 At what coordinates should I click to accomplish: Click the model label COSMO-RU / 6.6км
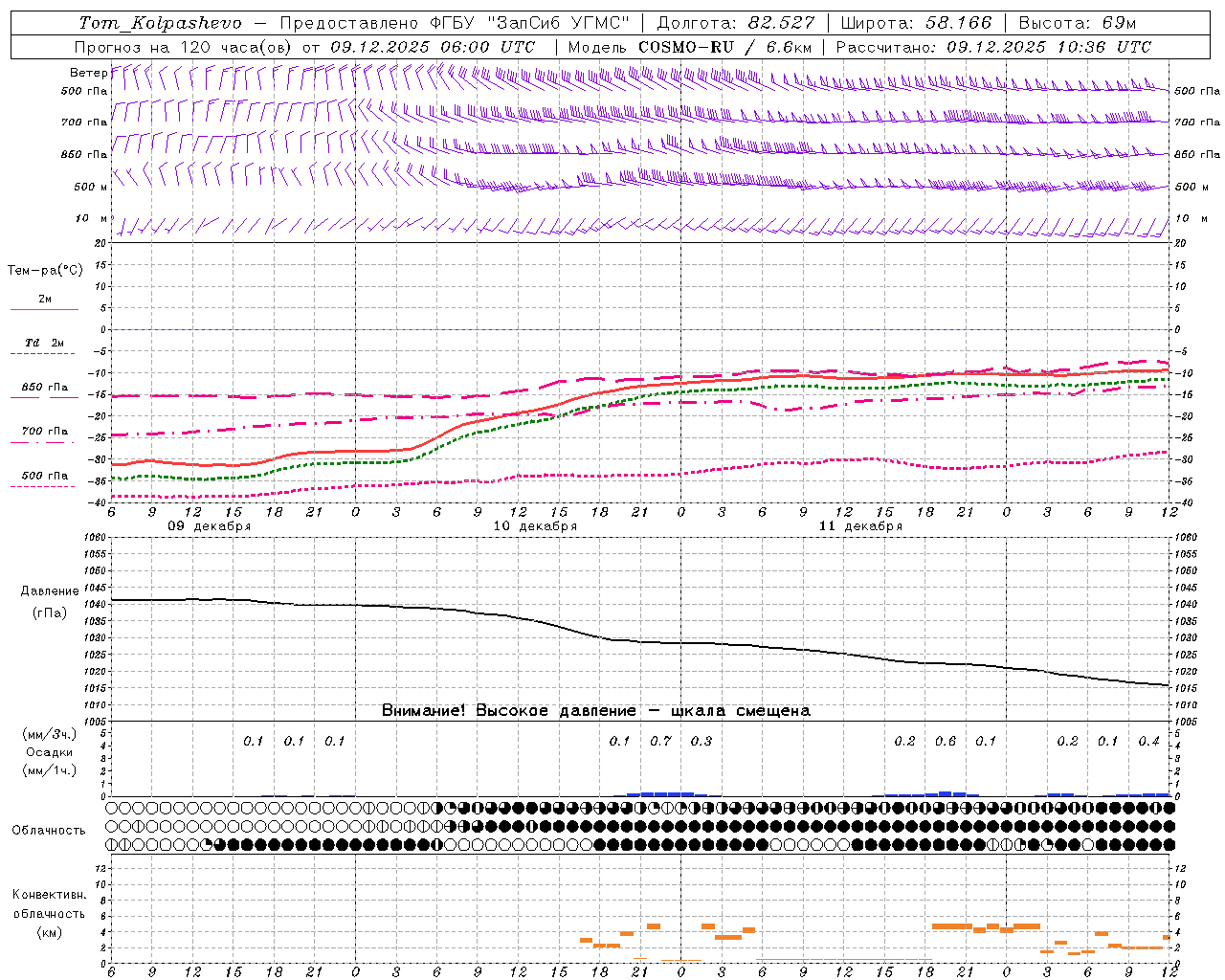point(725,47)
